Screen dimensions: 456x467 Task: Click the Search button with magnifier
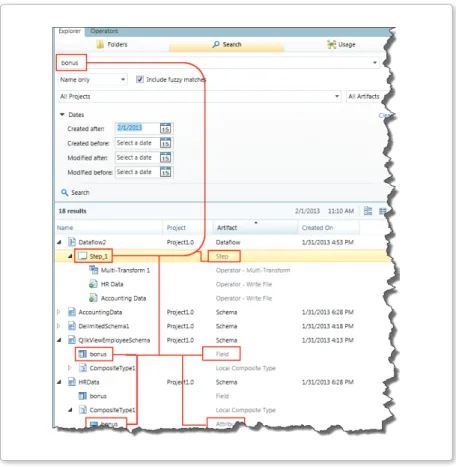click(x=75, y=192)
